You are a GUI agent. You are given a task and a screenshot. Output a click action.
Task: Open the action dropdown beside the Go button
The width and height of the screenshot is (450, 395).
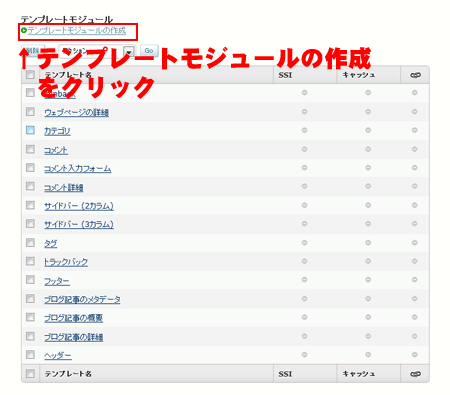point(97,51)
